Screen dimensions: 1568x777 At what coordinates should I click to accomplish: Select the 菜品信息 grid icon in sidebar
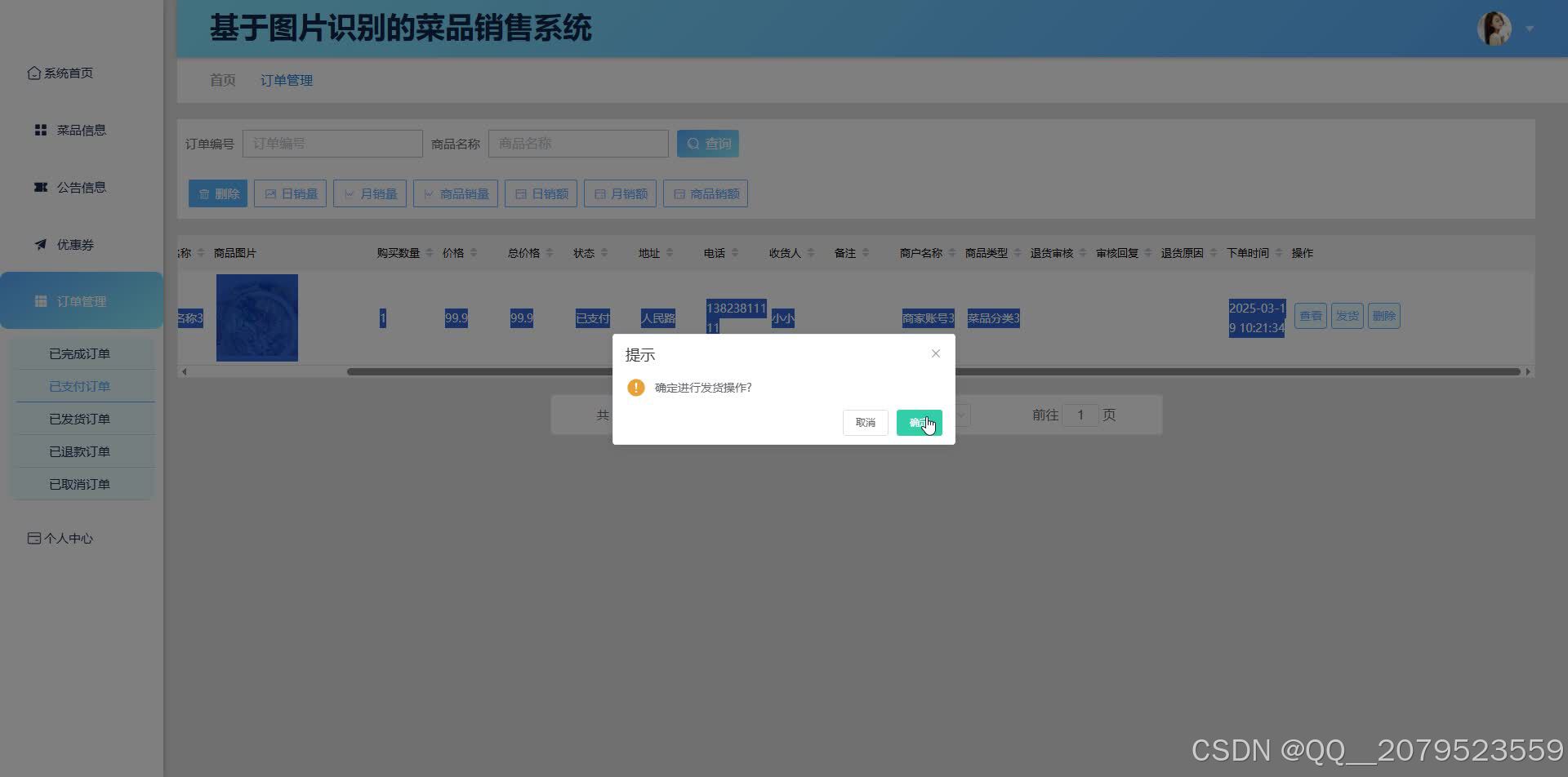tap(40, 129)
